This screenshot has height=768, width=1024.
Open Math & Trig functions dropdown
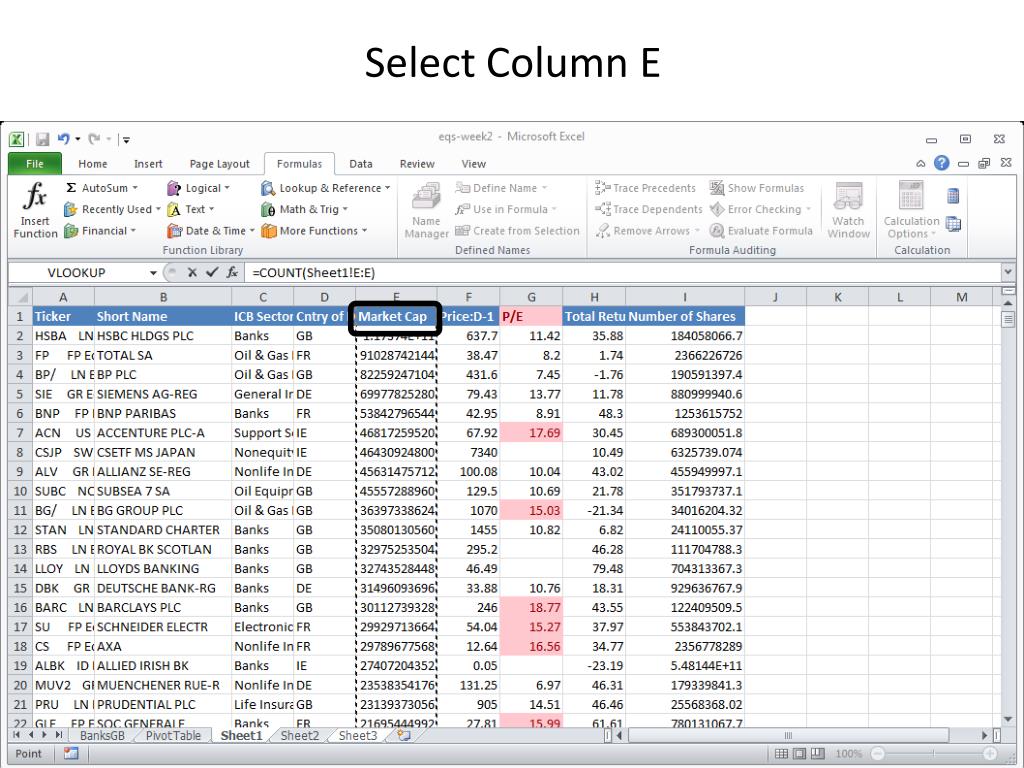304,210
